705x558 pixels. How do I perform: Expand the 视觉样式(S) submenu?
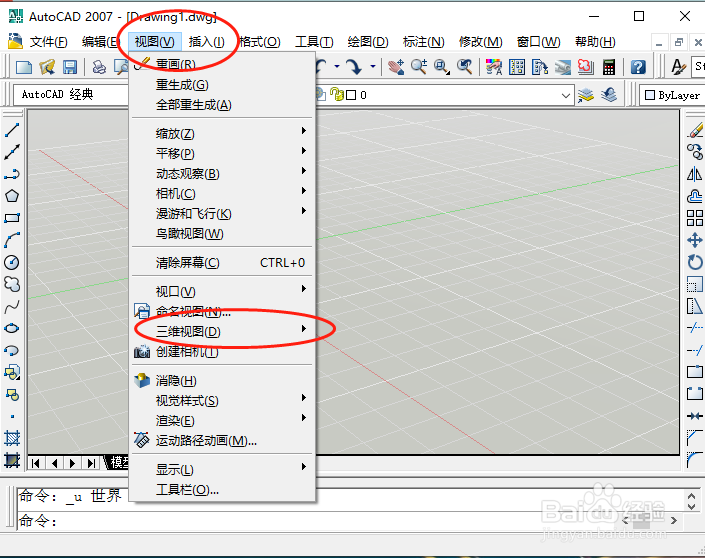click(x=223, y=400)
